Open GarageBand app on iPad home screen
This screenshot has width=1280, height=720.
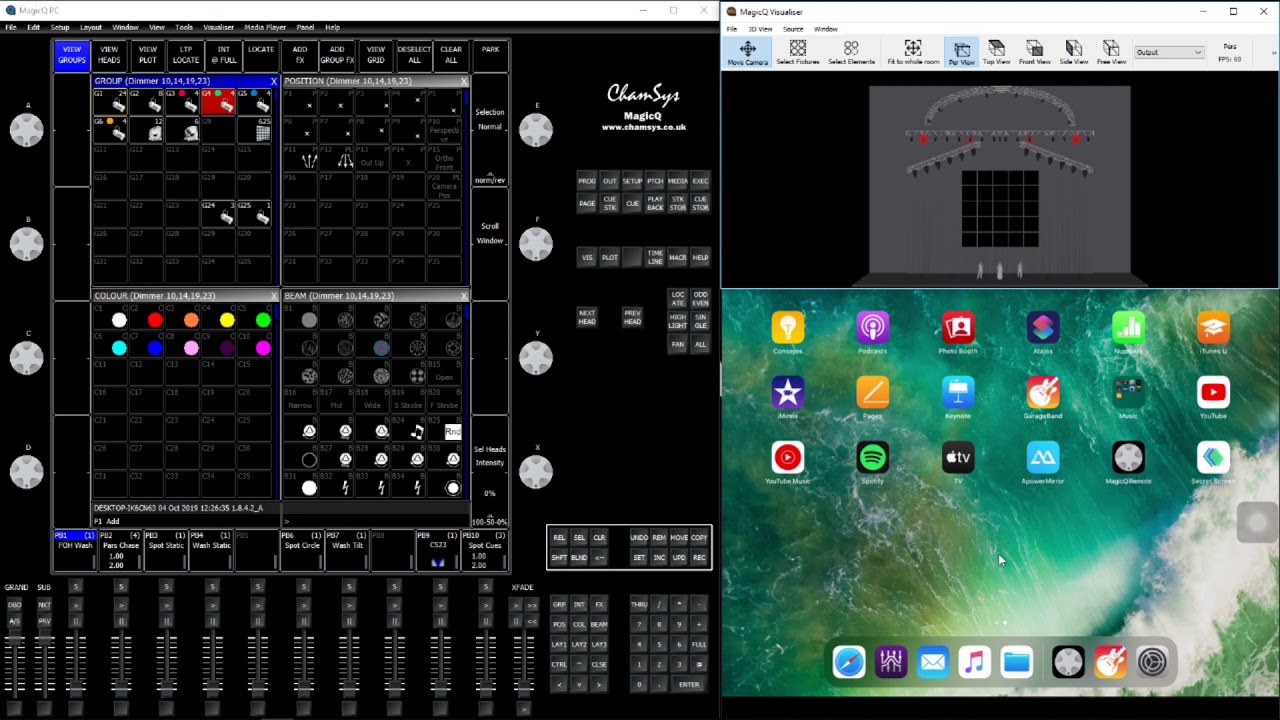click(1043, 392)
